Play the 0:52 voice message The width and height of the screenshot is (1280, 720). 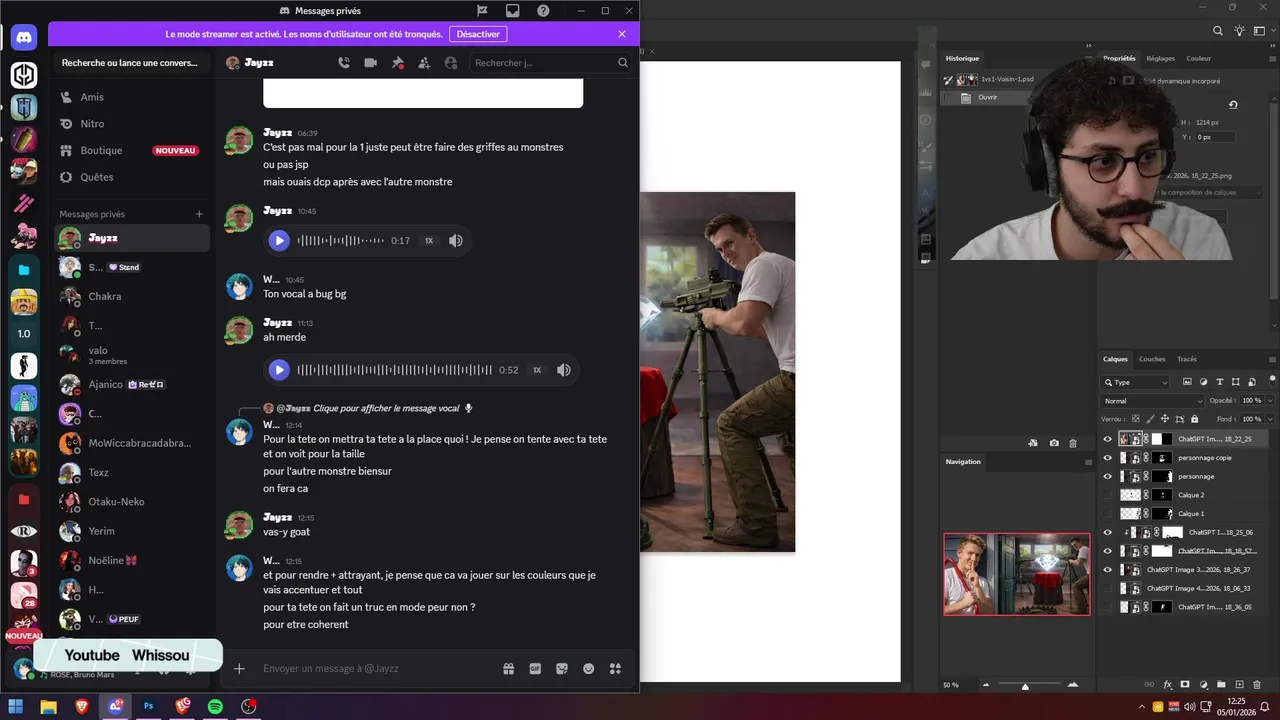coord(279,370)
